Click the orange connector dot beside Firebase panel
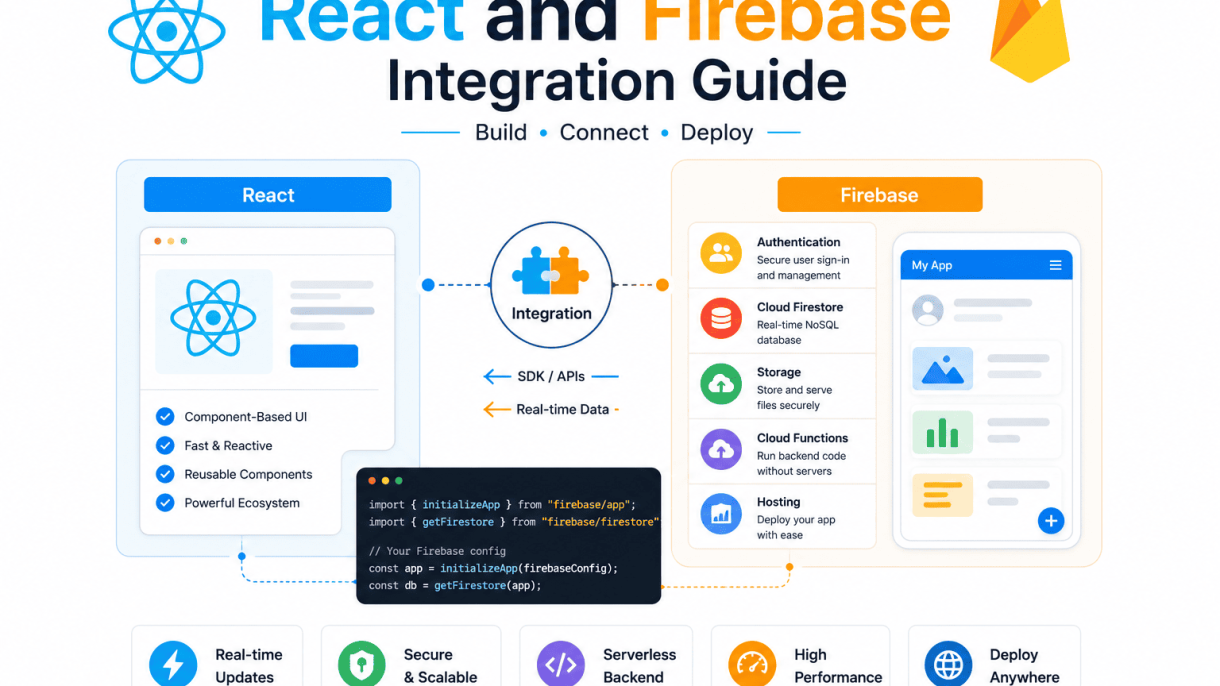This screenshot has width=1220, height=686. pyautogui.click(x=662, y=285)
